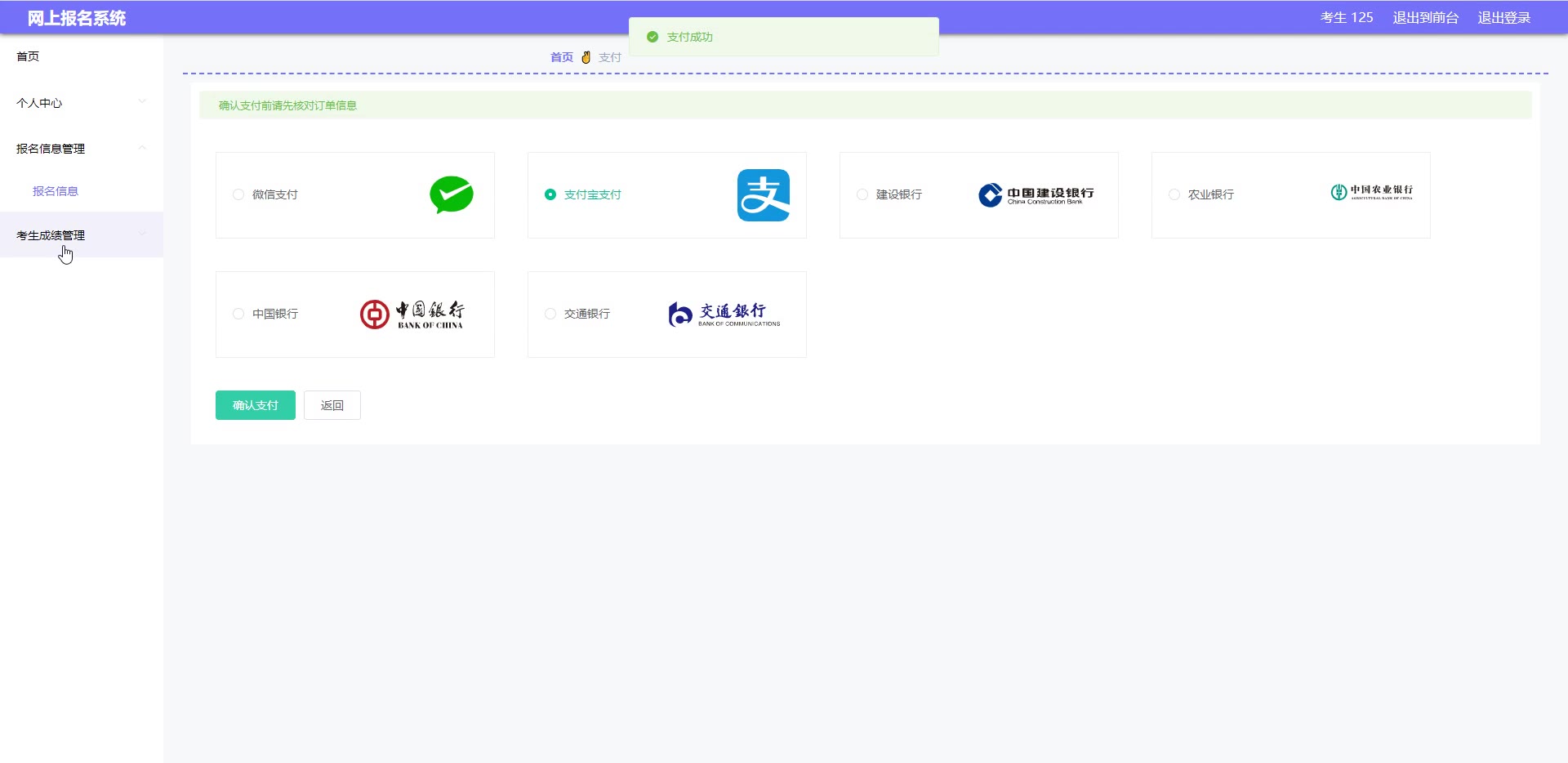Open 个人中心 sidebar menu
1568x763 pixels.
pyautogui.click(x=82, y=103)
